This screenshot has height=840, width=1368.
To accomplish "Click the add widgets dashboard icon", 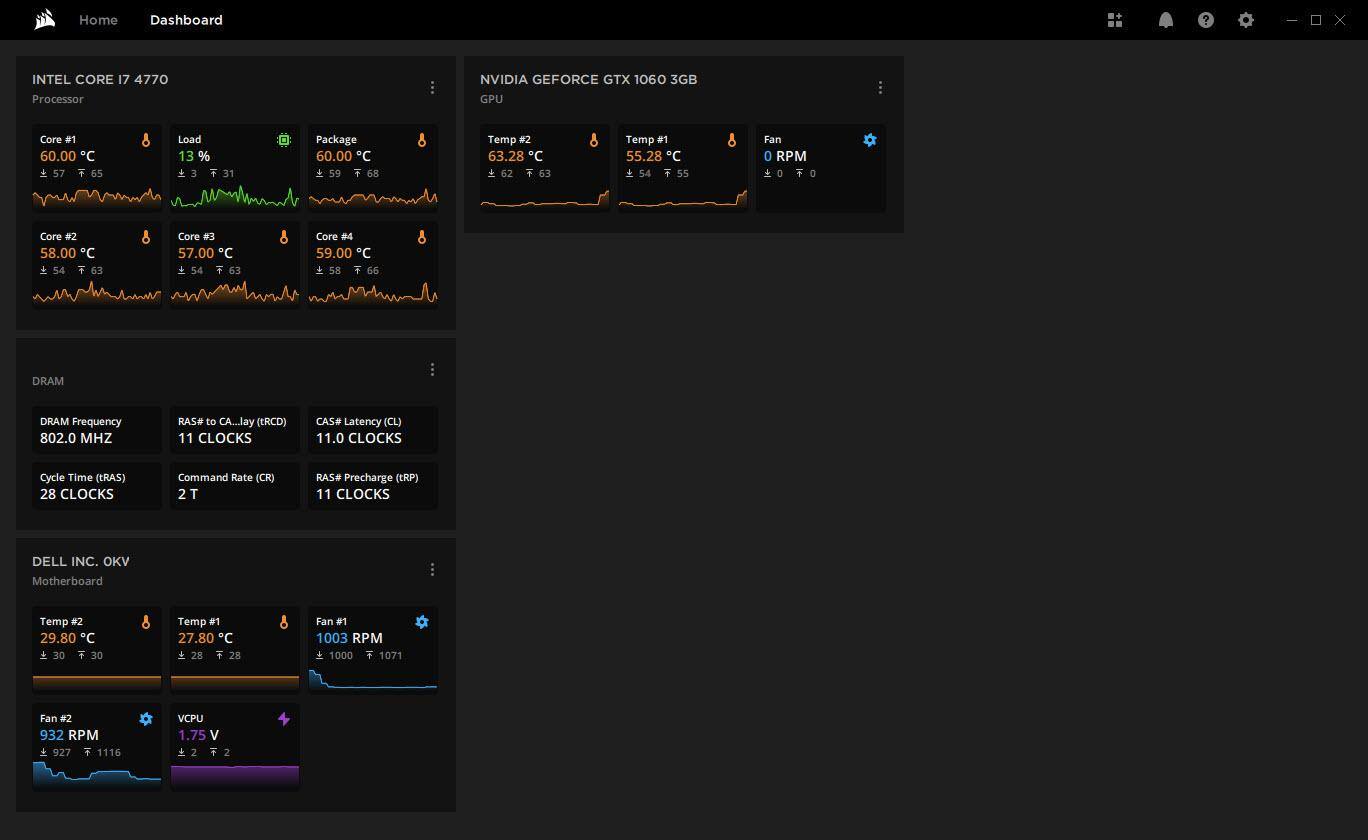I will (x=1115, y=20).
